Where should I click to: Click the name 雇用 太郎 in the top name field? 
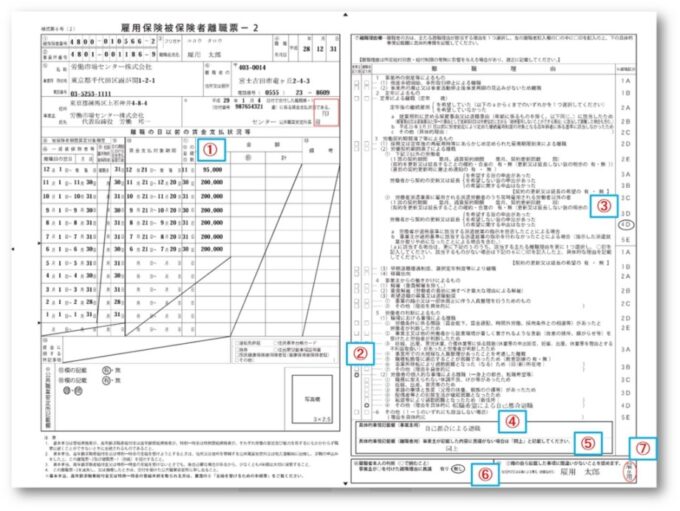pyautogui.click(x=204, y=55)
